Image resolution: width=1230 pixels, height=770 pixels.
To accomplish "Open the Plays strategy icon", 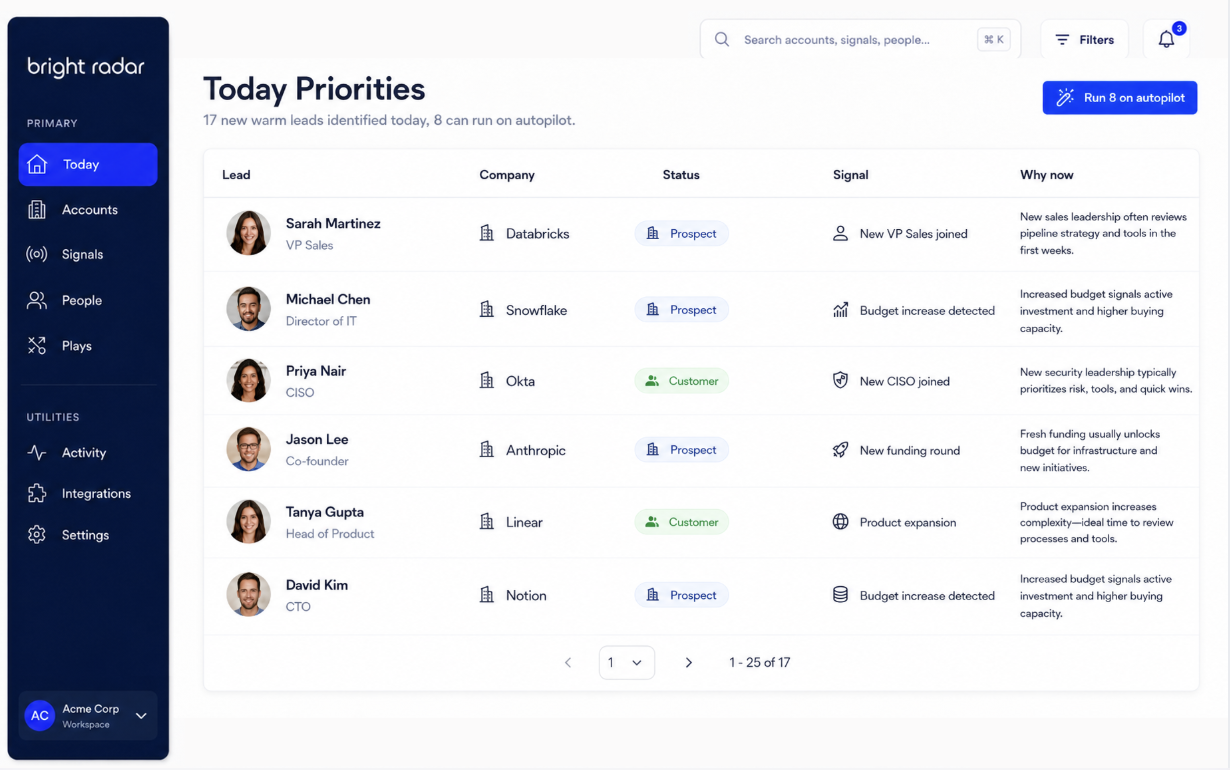I will coord(37,346).
